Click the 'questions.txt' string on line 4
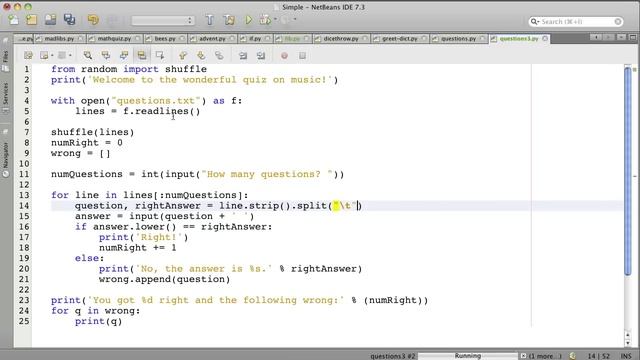 (156, 101)
